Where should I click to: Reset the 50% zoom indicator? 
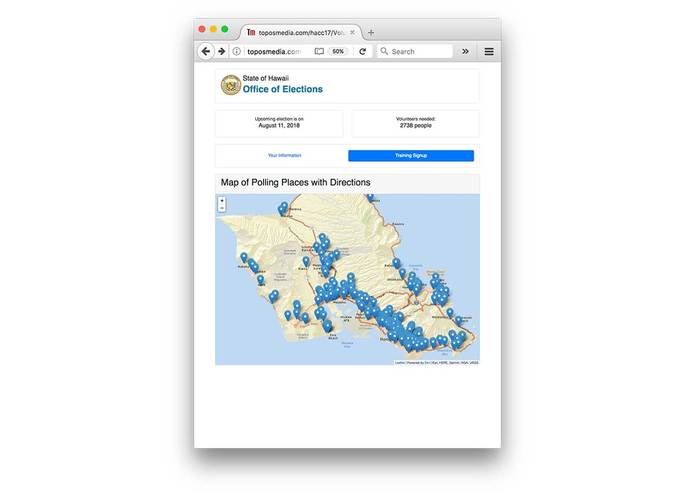tap(338, 51)
